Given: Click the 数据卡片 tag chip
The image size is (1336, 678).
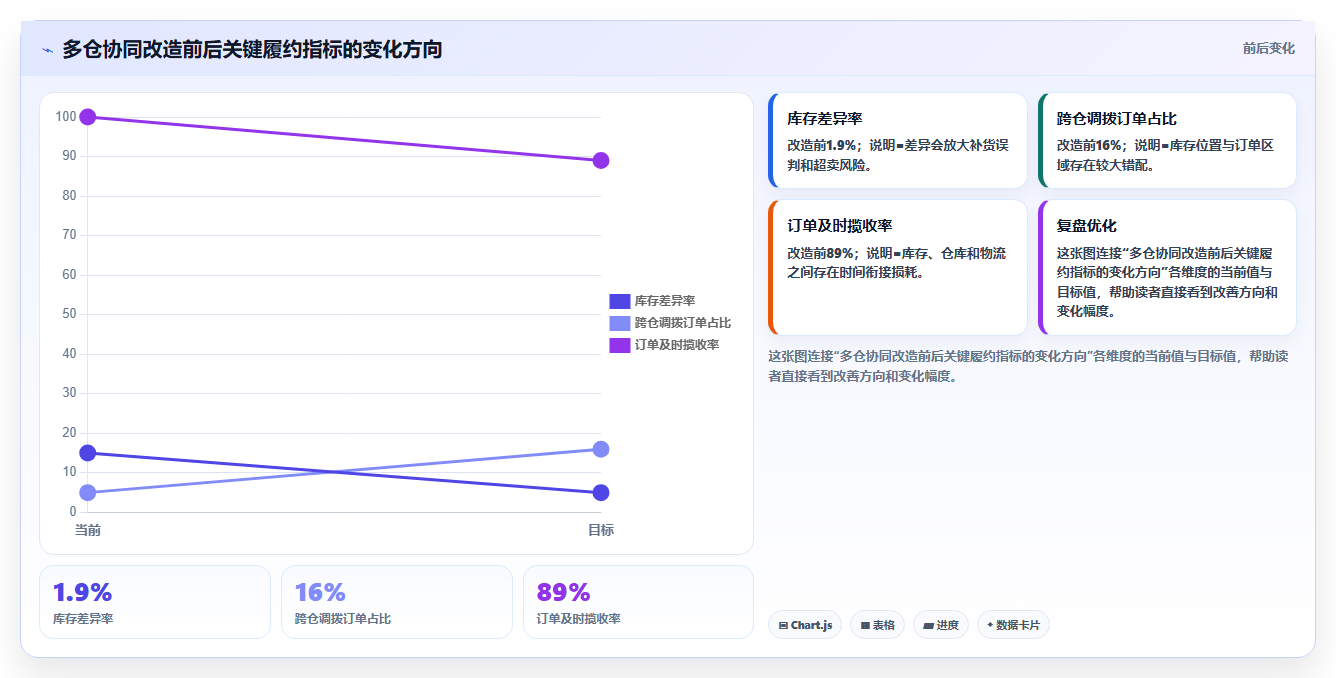Looking at the screenshot, I should 1013,625.
